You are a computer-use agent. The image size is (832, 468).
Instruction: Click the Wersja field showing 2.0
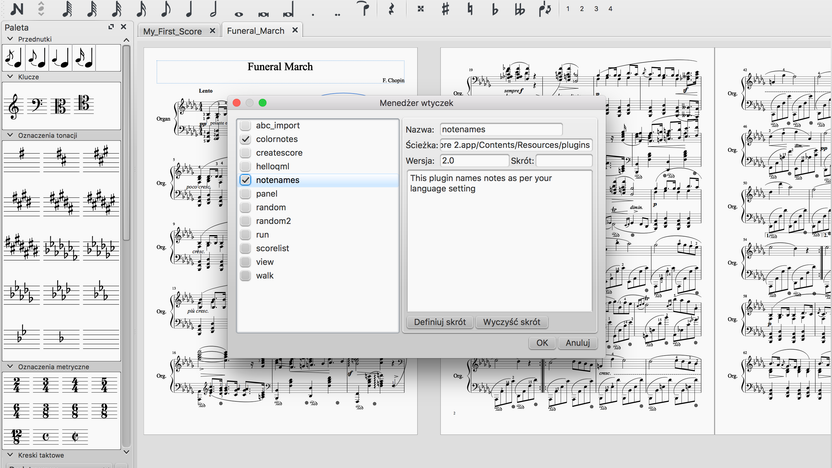474,160
